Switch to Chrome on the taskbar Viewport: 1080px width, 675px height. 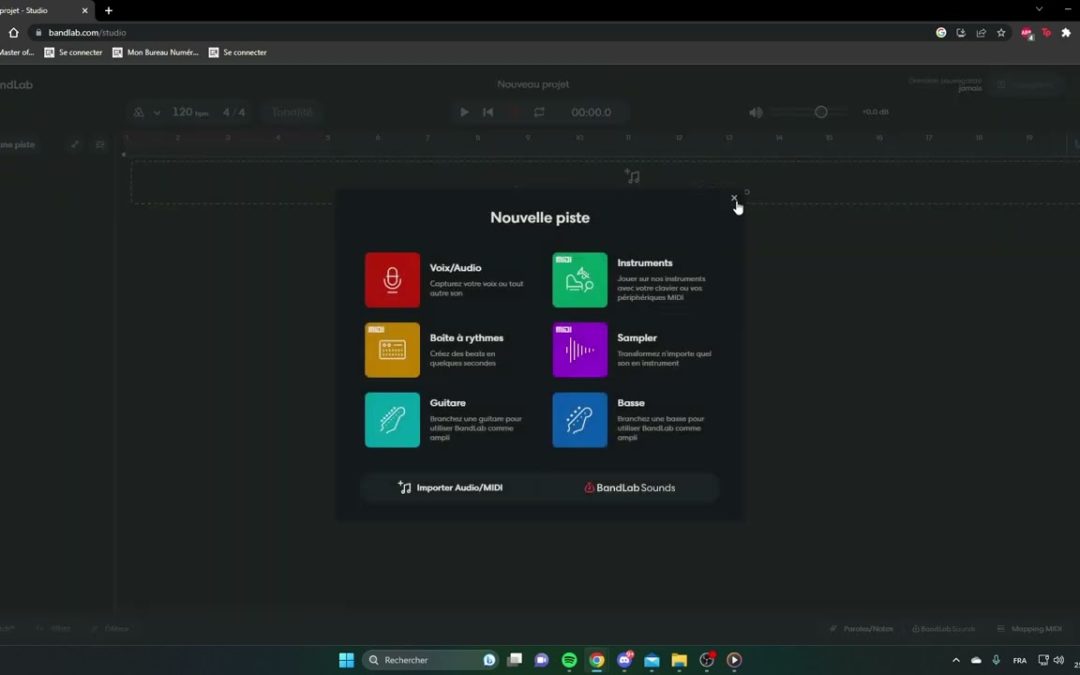pos(596,660)
